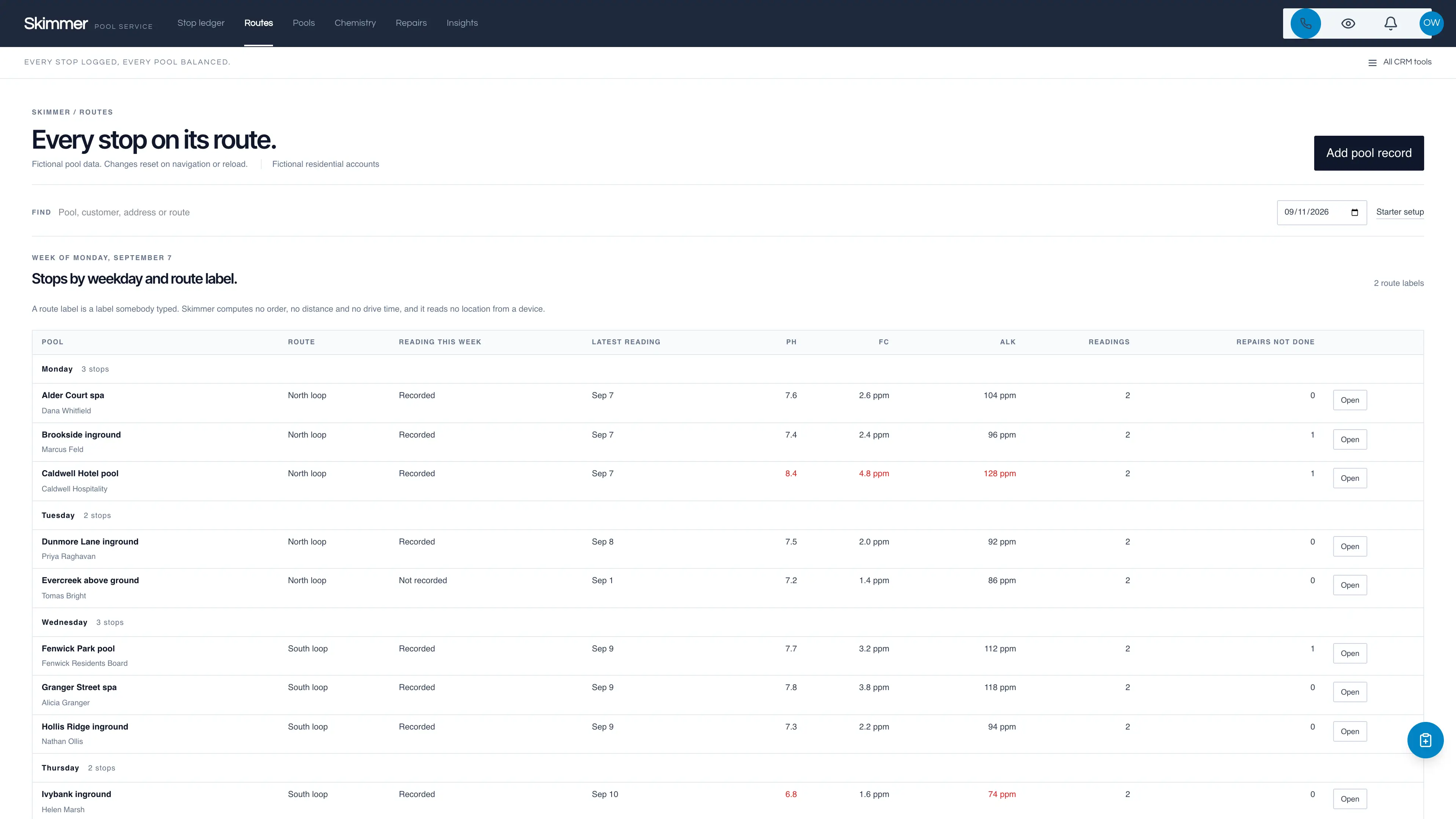Open the Repairs tab
Viewport: 1456px width, 819px height.
pos(411,23)
